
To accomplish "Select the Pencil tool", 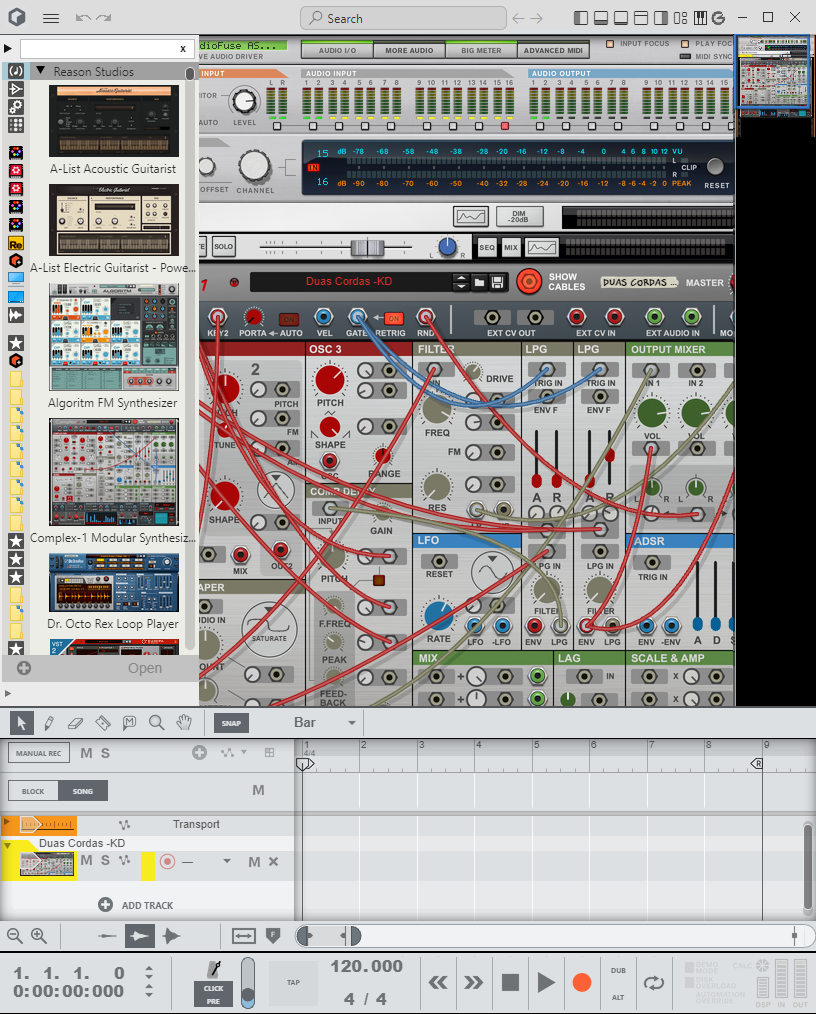I will [48, 722].
